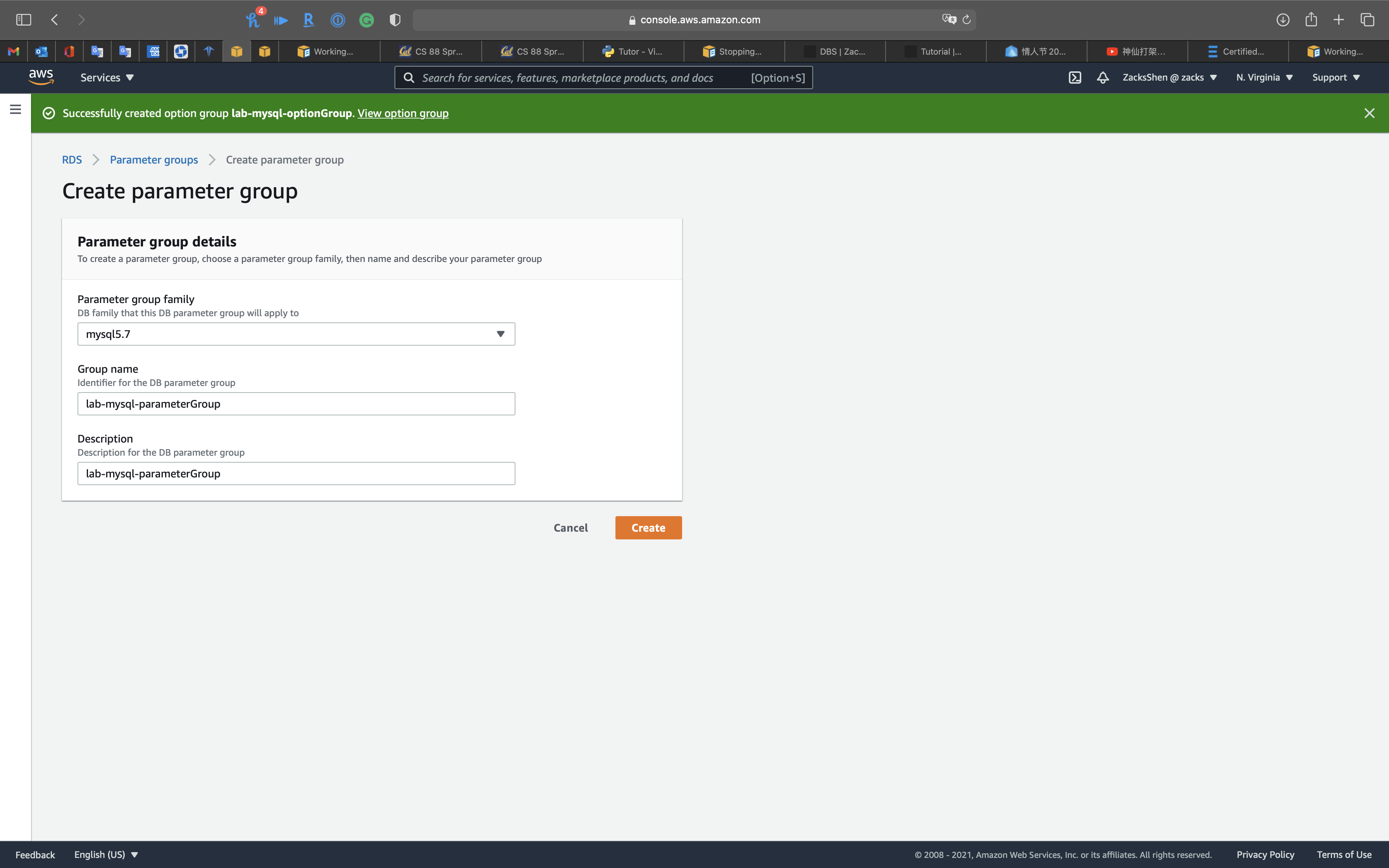Toggle the Safari sidebar icon
Screen dimensions: 1389x868
tap(24, 19)
